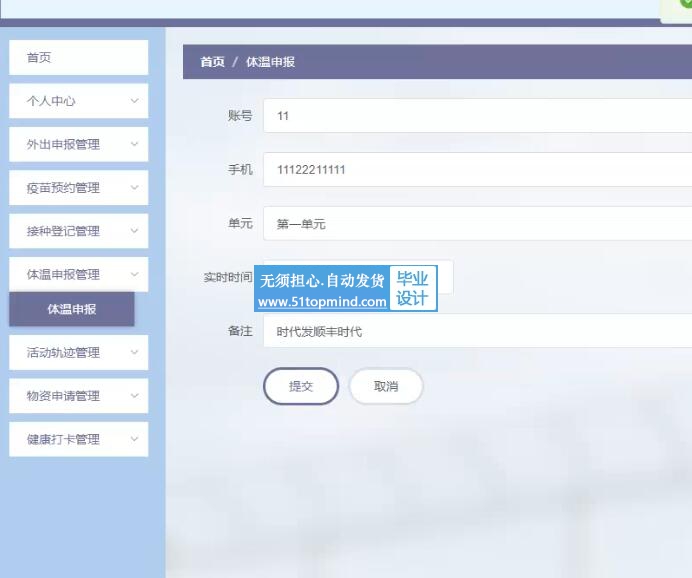Viewport: 692px width, 578px height.
Task: Open 疫苗预约管理 in the sidebar
Action: click(79, 188)
